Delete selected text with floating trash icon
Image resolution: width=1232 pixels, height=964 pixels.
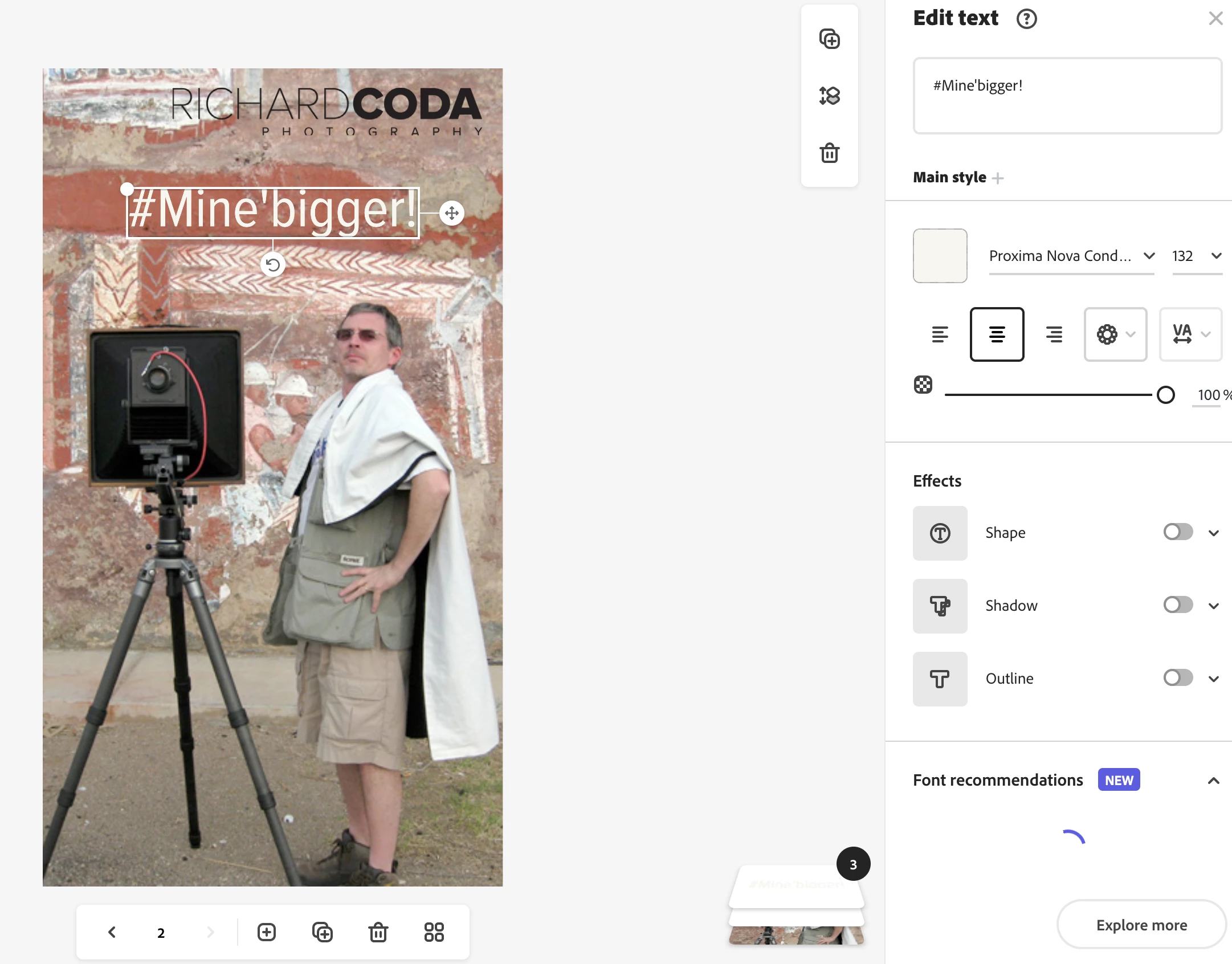829,153
